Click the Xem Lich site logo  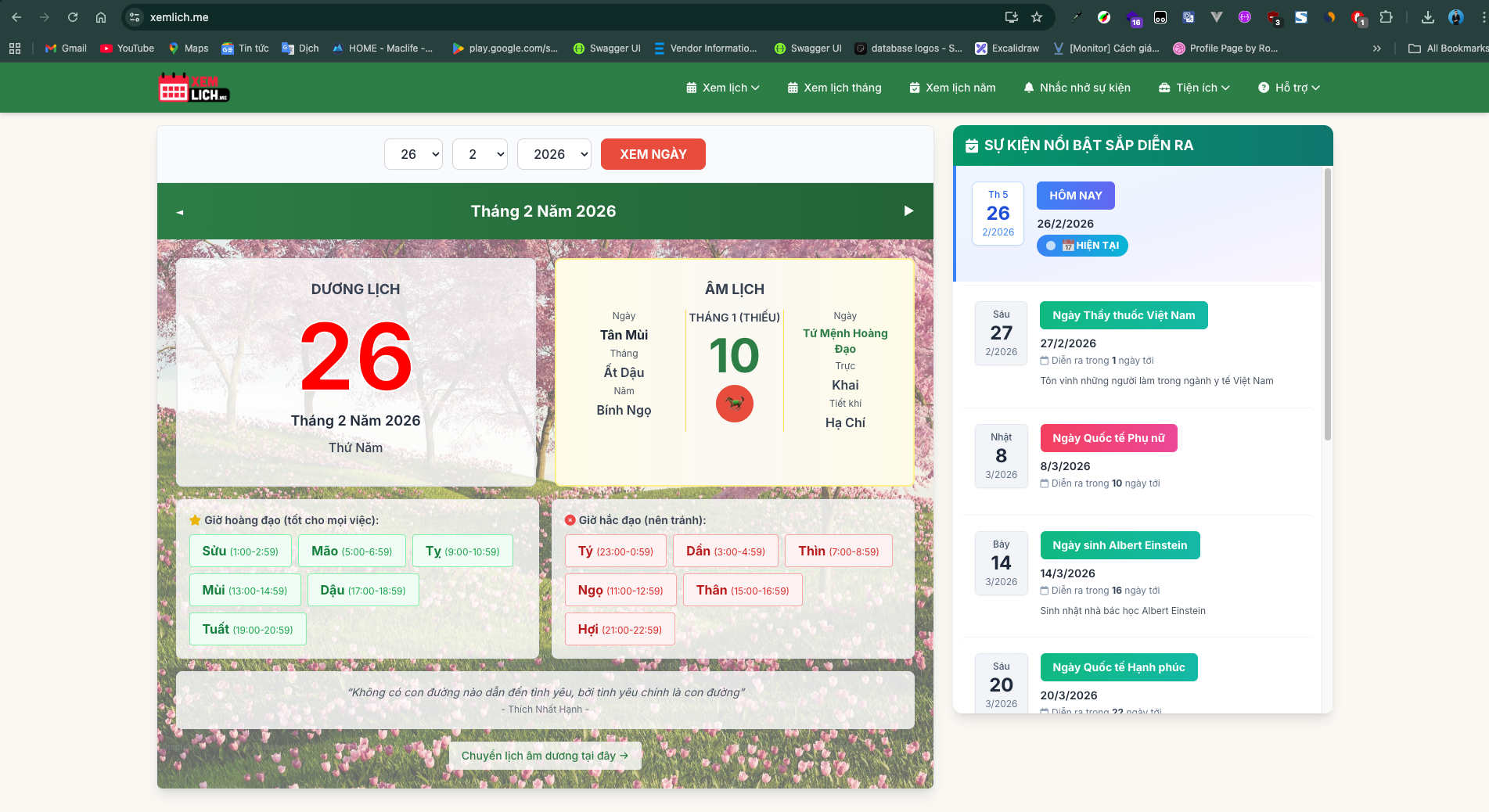tap(194, 88)
